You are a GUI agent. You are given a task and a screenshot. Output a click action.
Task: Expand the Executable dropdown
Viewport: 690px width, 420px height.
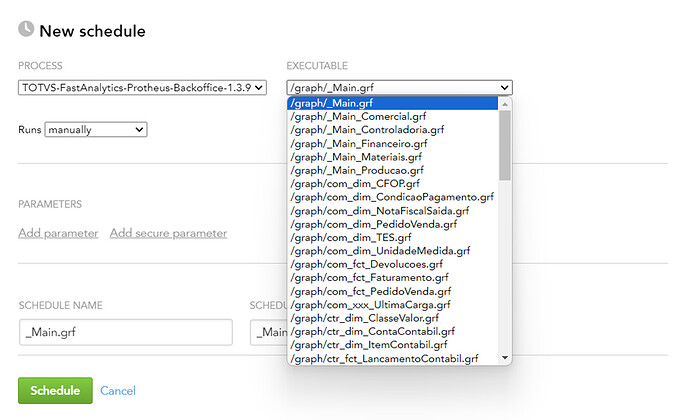[399, 88]
